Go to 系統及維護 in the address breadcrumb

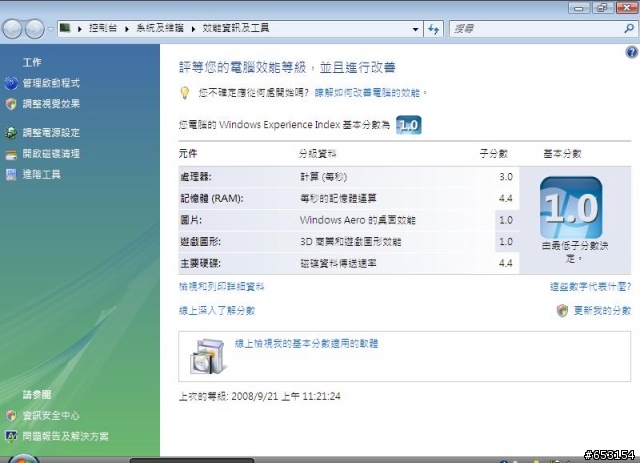point(160,28)
